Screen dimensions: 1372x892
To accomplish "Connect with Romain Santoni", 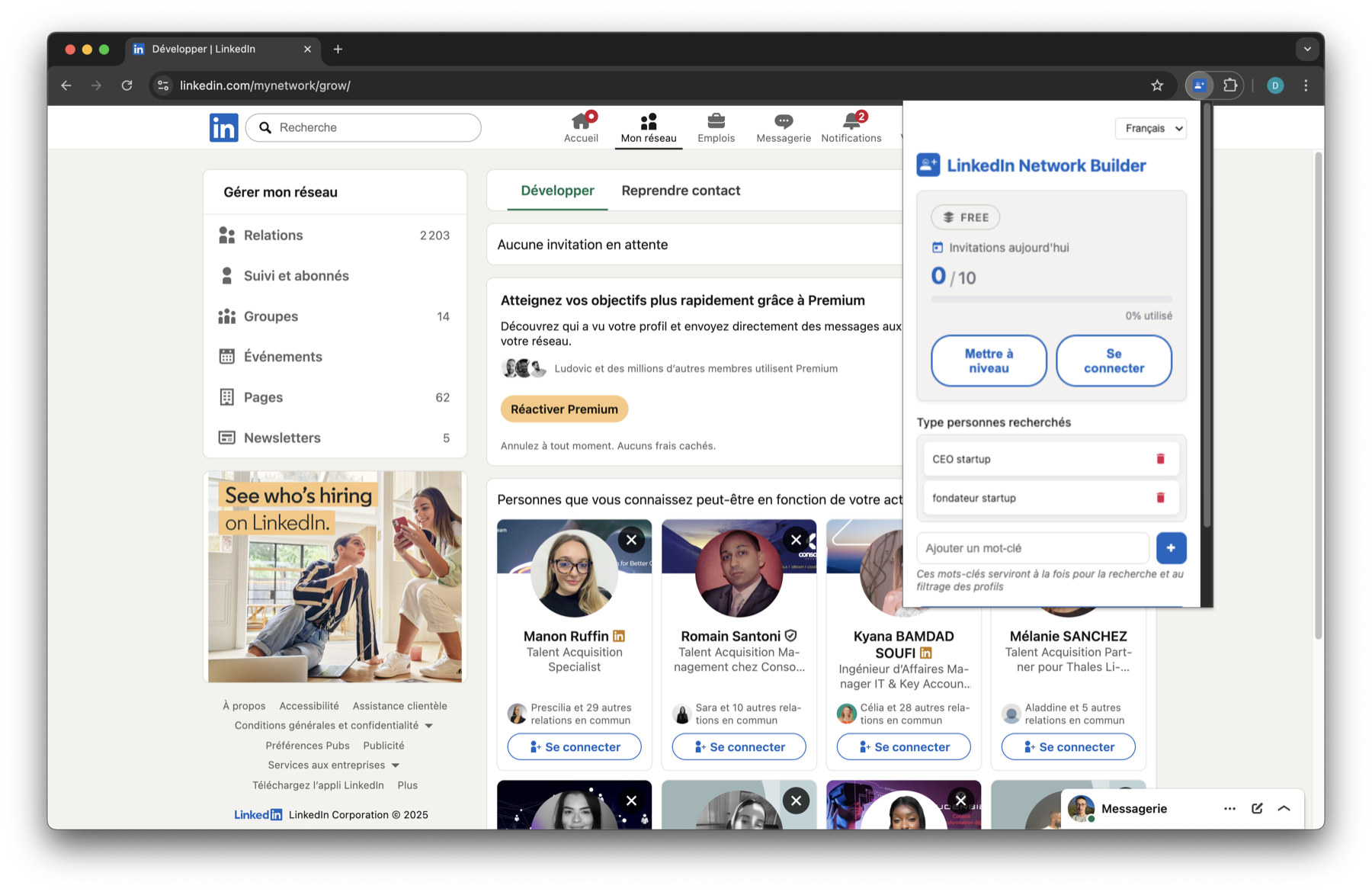I will pyautogui.click(x=739, y=747).
